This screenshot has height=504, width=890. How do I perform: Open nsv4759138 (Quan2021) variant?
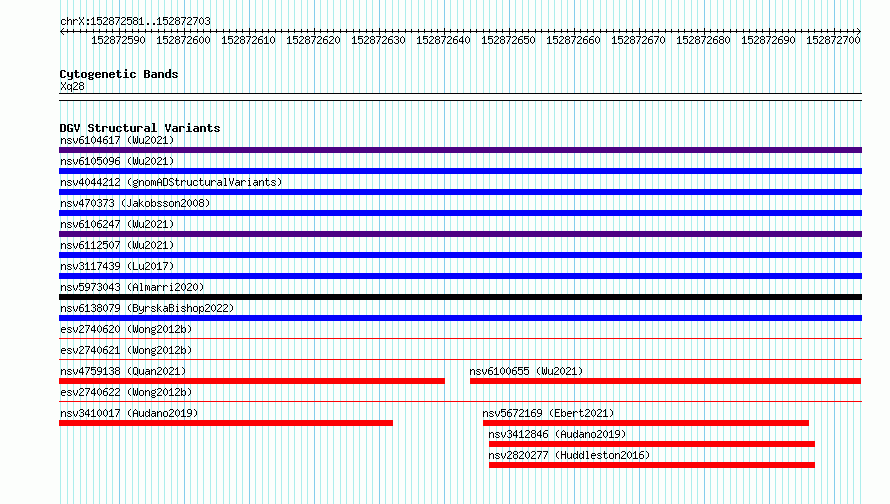click(123, 371)
